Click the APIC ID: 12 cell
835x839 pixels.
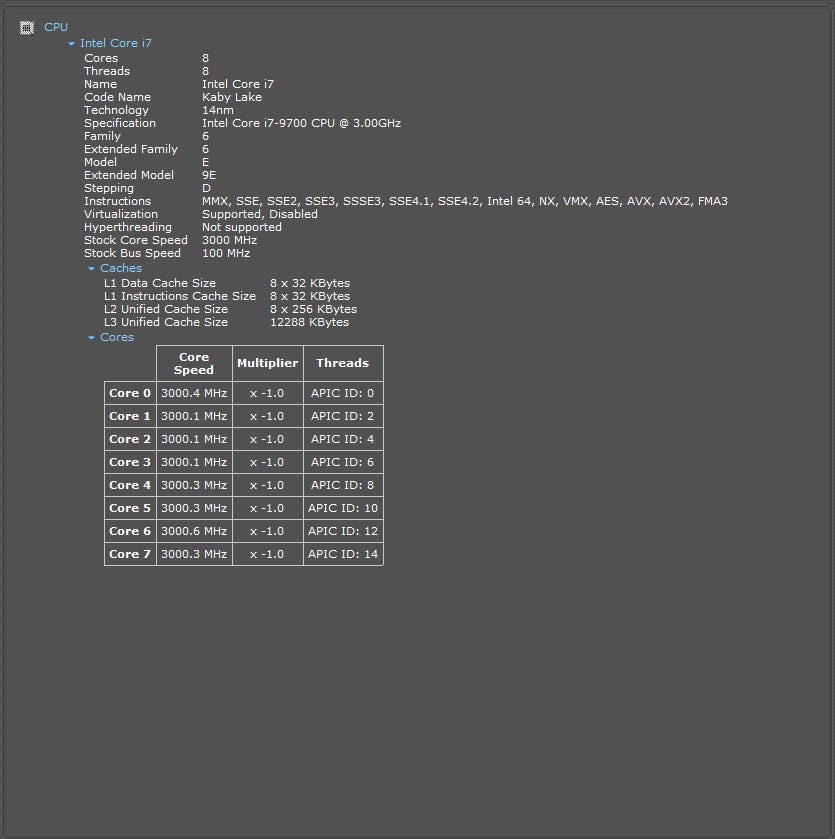pyautogui.click(x=343, y=531)
